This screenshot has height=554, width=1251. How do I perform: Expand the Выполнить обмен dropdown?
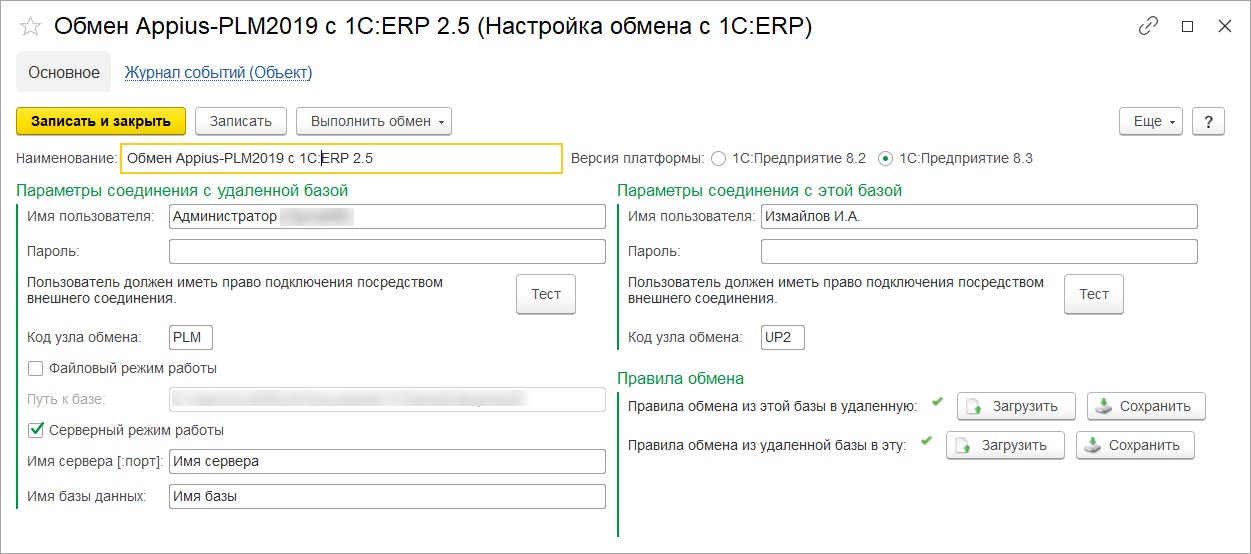pyautogui.click(x=374, y=121)
